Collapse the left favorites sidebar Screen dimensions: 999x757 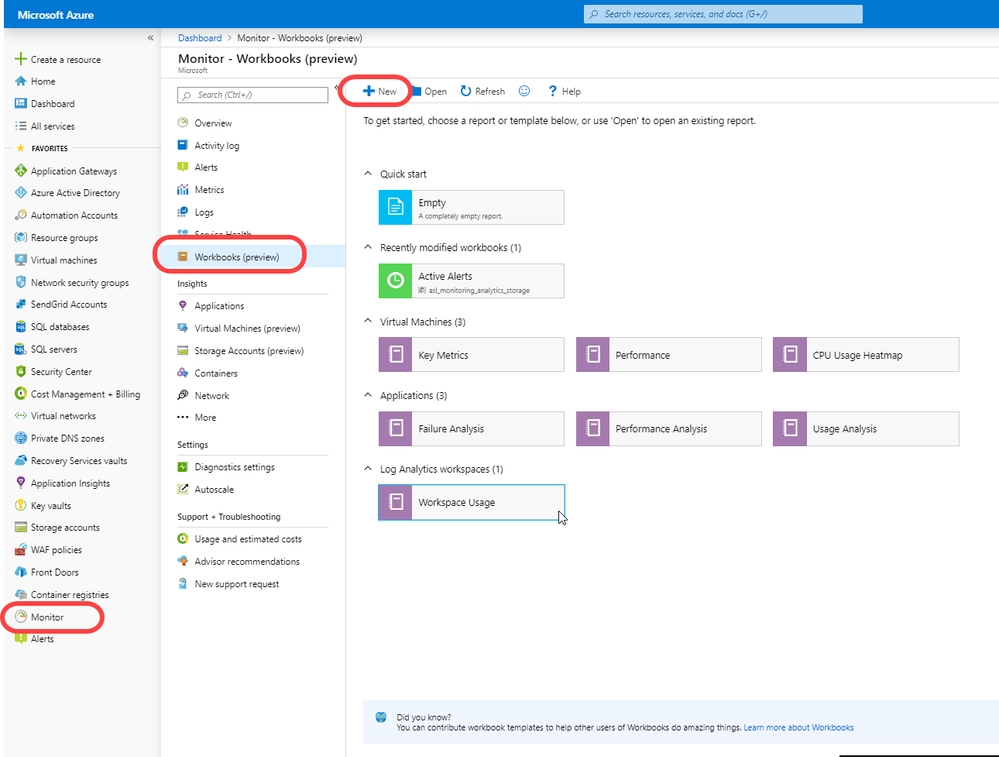coord(150,38)
